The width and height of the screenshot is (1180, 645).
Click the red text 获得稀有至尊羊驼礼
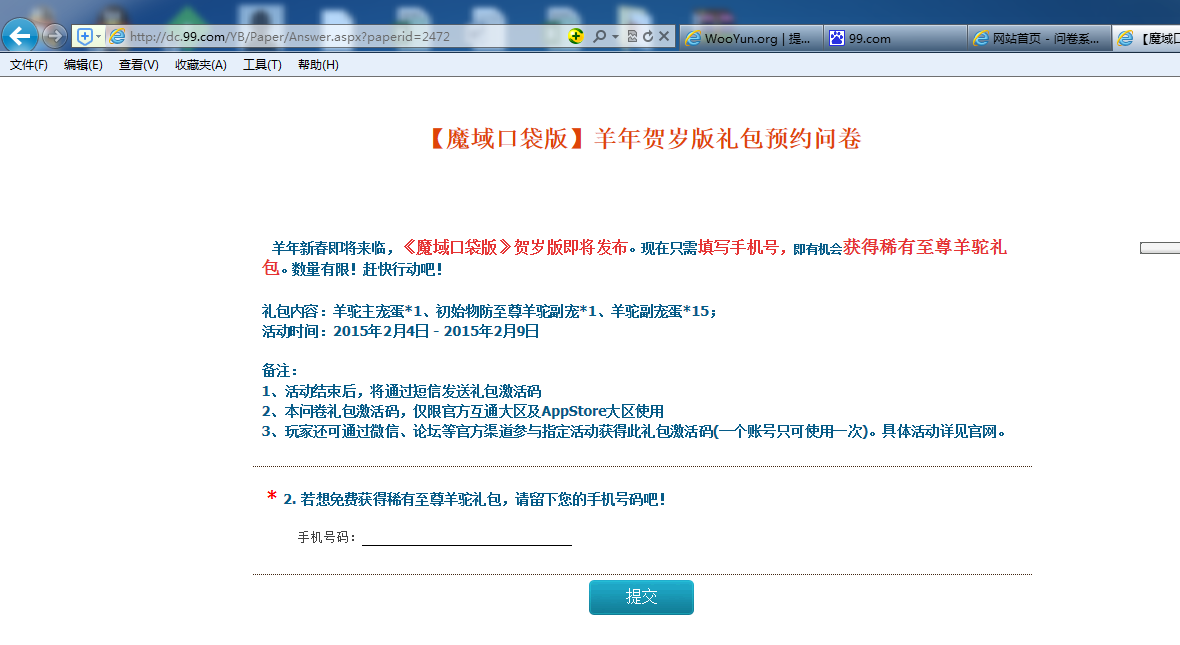click(x=925, y=247)
